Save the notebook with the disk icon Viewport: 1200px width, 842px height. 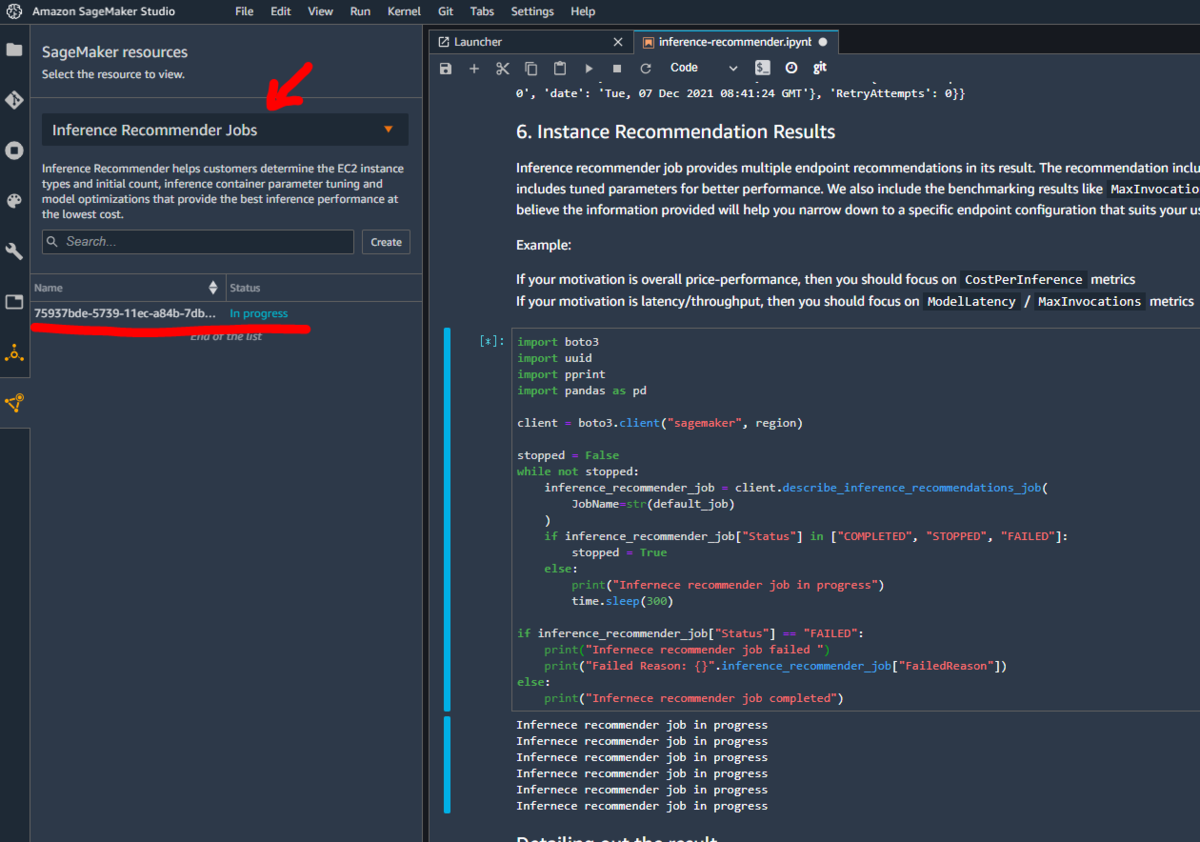(x=446, y=68)
